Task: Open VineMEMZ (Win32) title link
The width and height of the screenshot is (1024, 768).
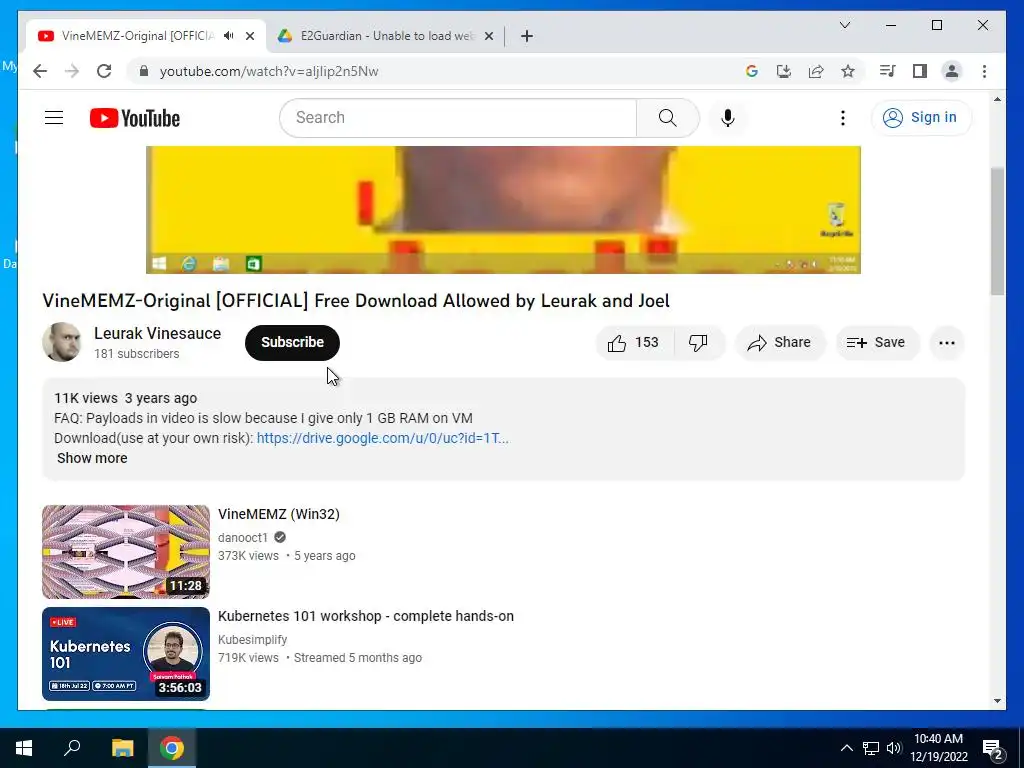Action: (x=279, y=514)
